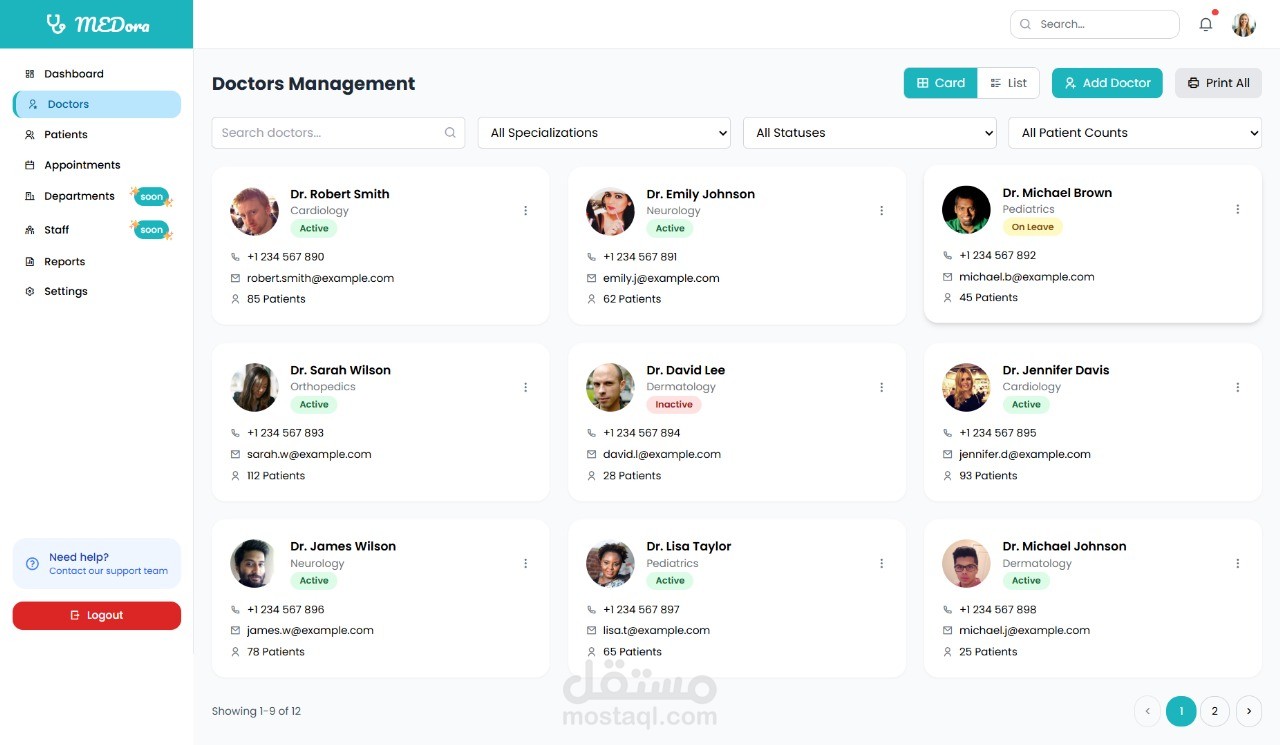The image size is (1280, 745).
Task: Click Dr. David Lee's profile photo
Action: point(610,387)
